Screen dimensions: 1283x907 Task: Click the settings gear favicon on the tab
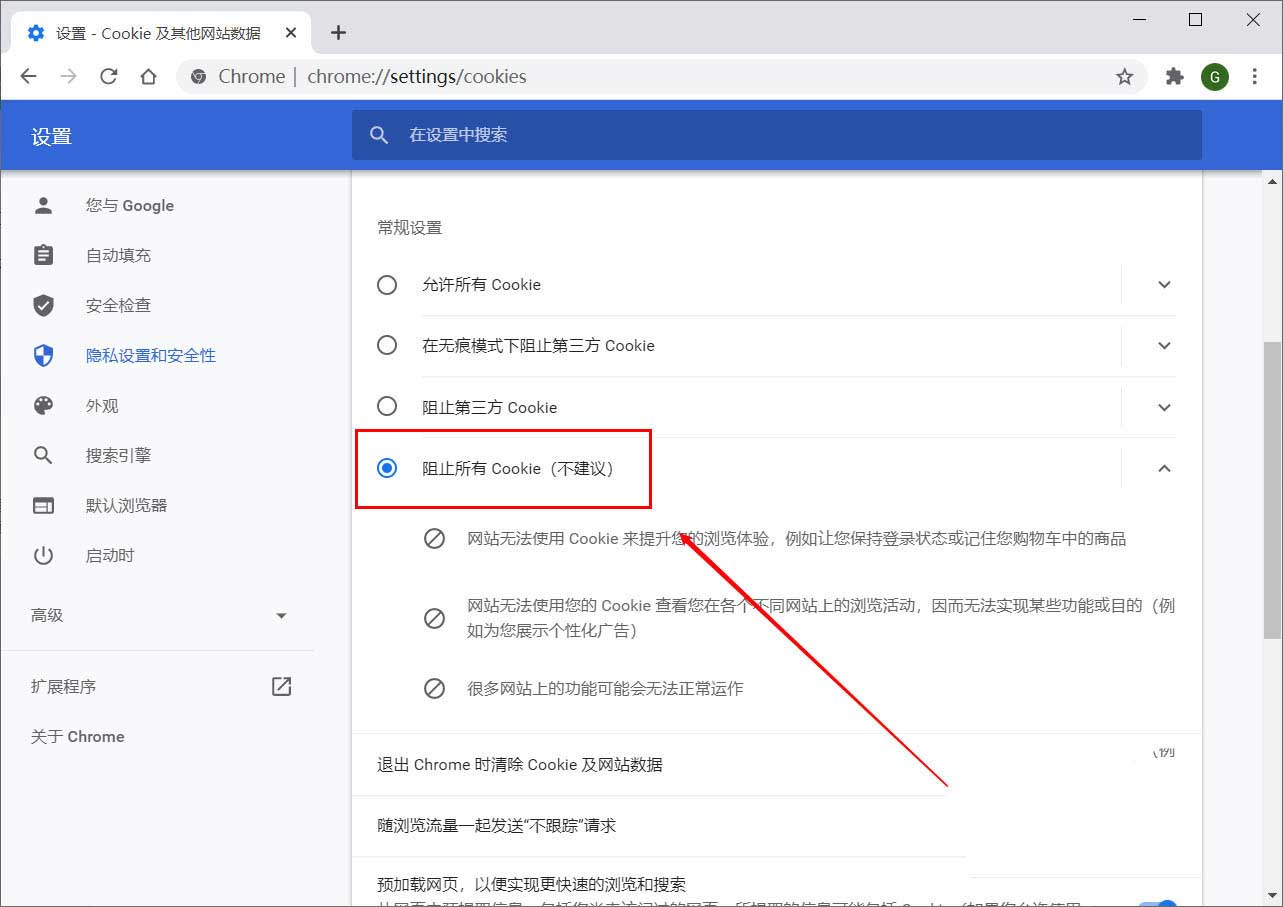(36, 33)
